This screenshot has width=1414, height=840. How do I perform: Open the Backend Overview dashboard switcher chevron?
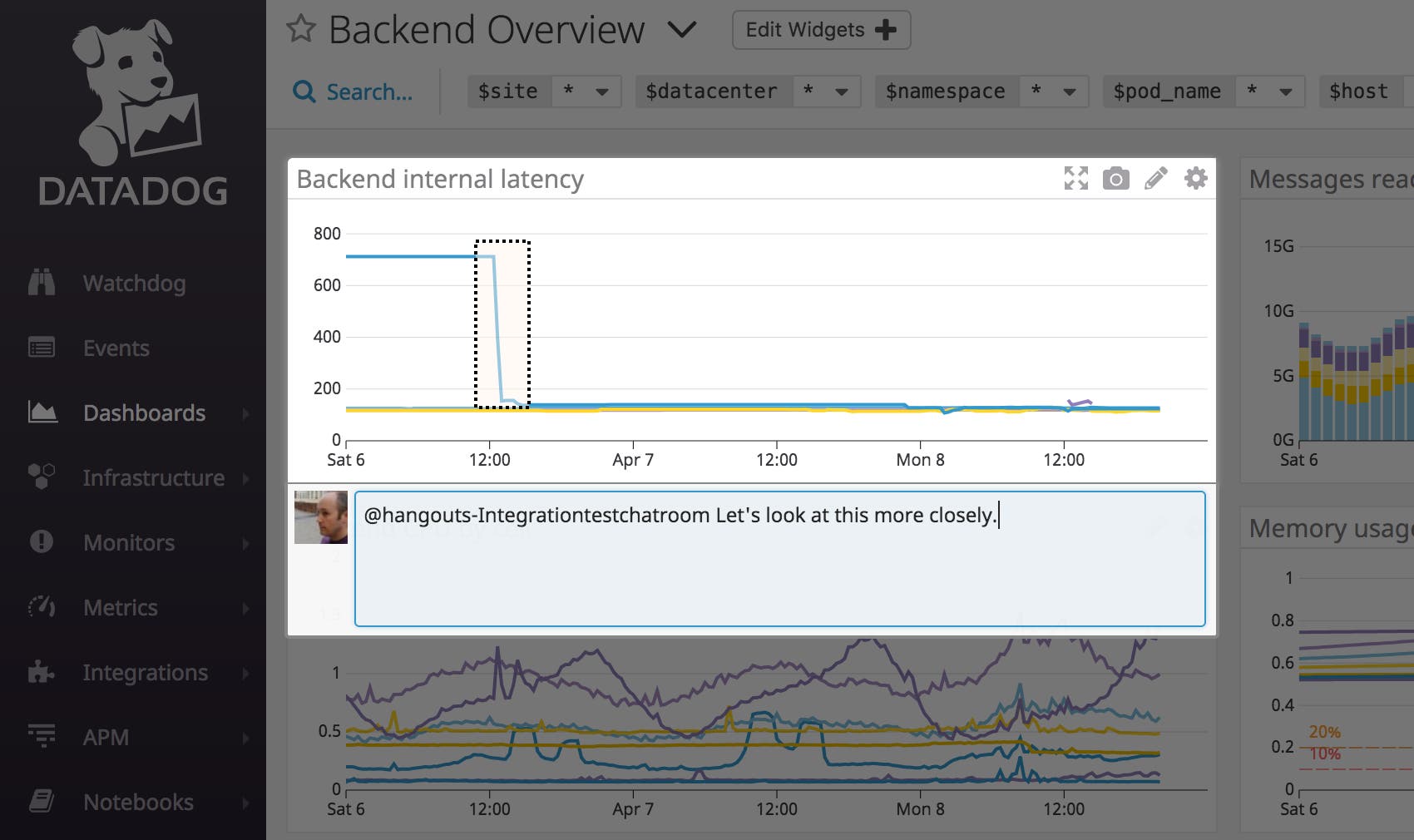coord(681,29)
